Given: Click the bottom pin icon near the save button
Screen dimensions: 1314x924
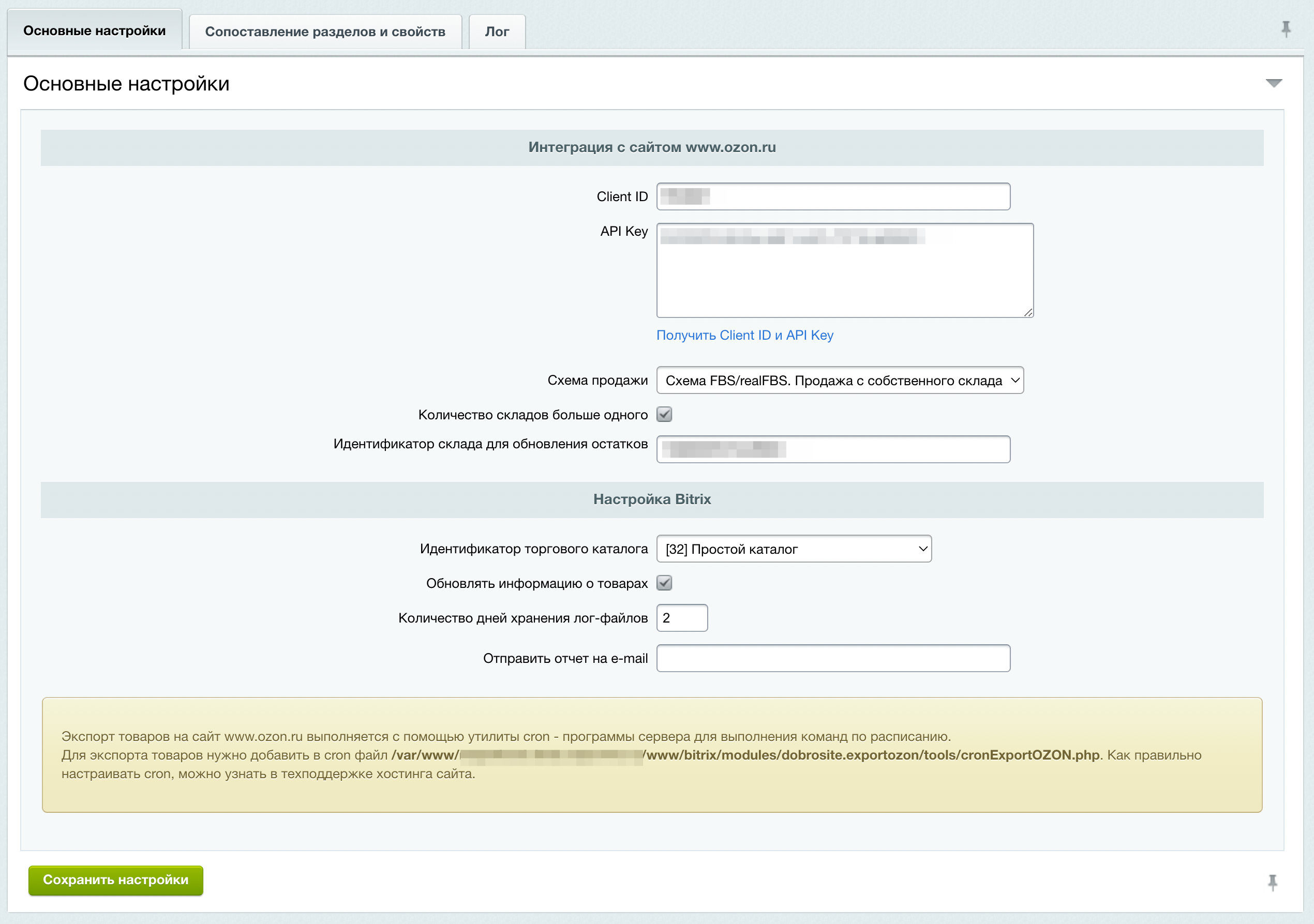Looking at the screenshot, I should coord(1272,882).
